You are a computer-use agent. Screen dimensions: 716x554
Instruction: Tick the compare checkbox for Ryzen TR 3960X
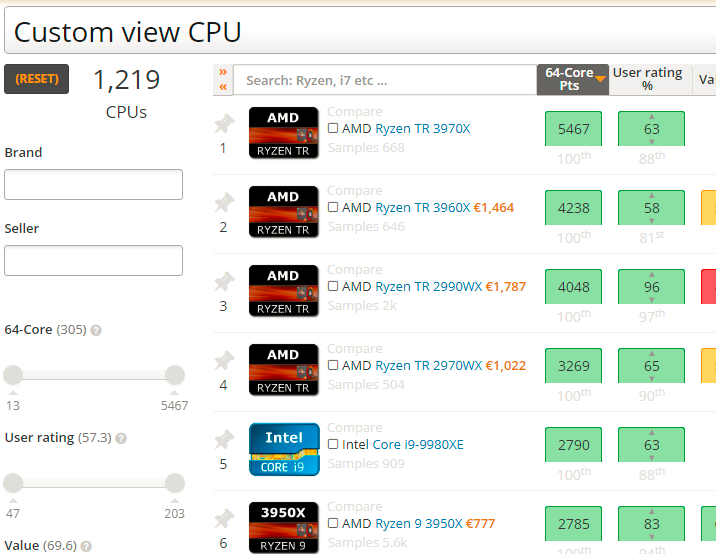(333, 207)
